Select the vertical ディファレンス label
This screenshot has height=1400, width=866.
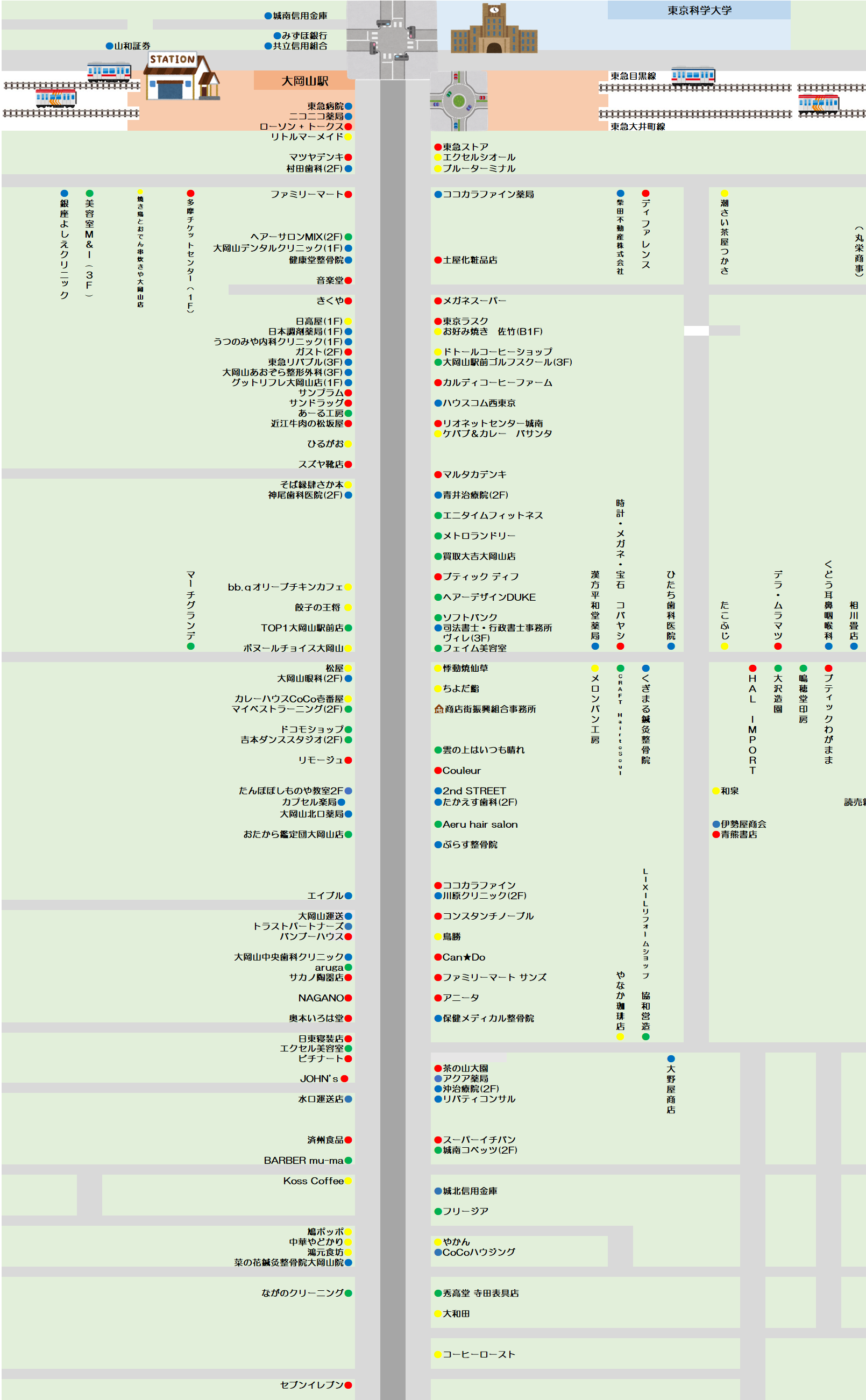coord(645,229)
